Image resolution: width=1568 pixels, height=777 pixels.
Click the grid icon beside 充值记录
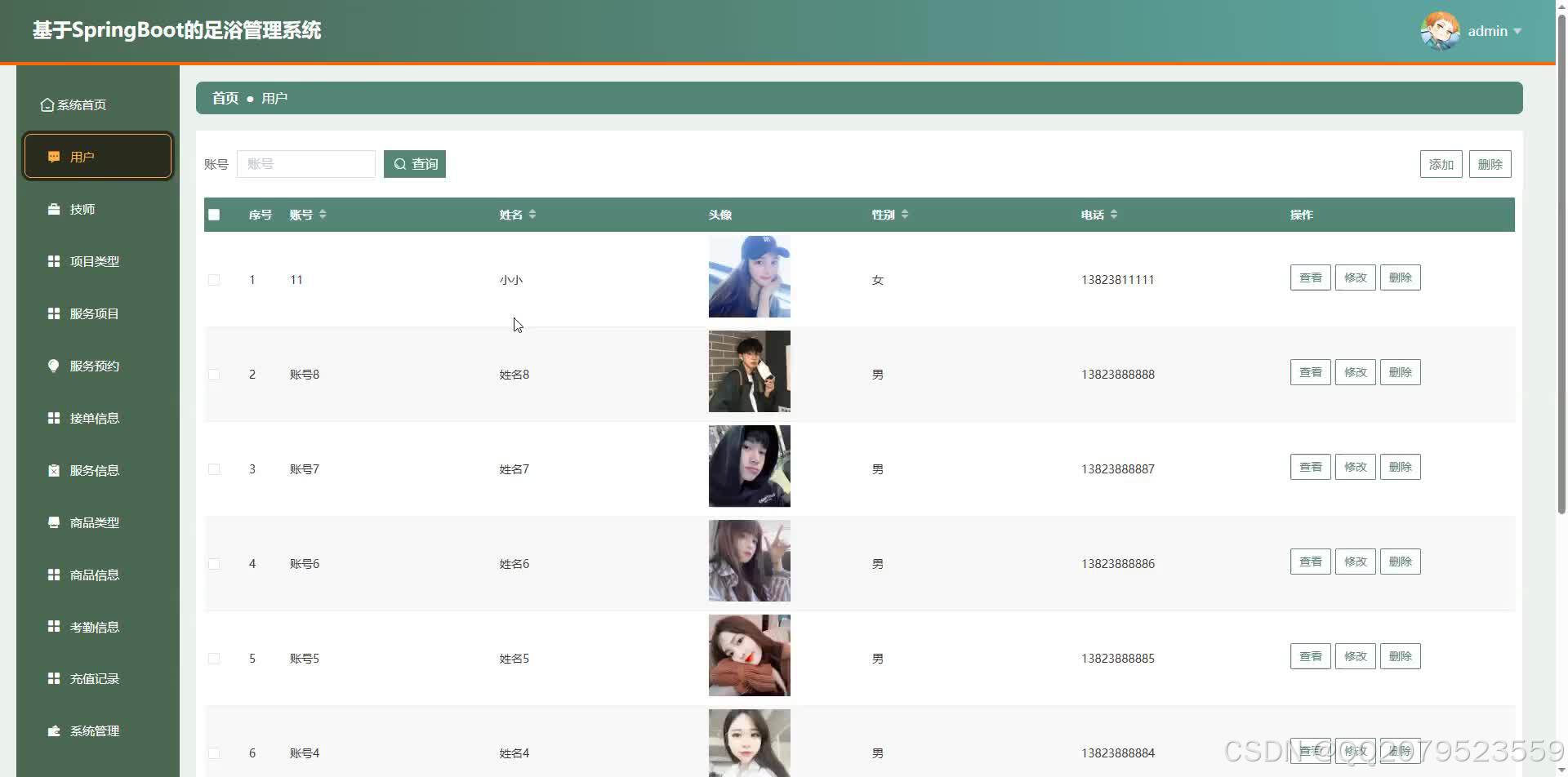click(x=54, y=678)
